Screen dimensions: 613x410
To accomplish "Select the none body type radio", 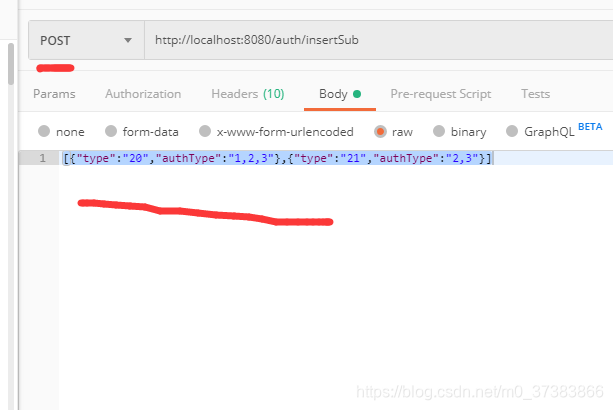I will point(44,131).
